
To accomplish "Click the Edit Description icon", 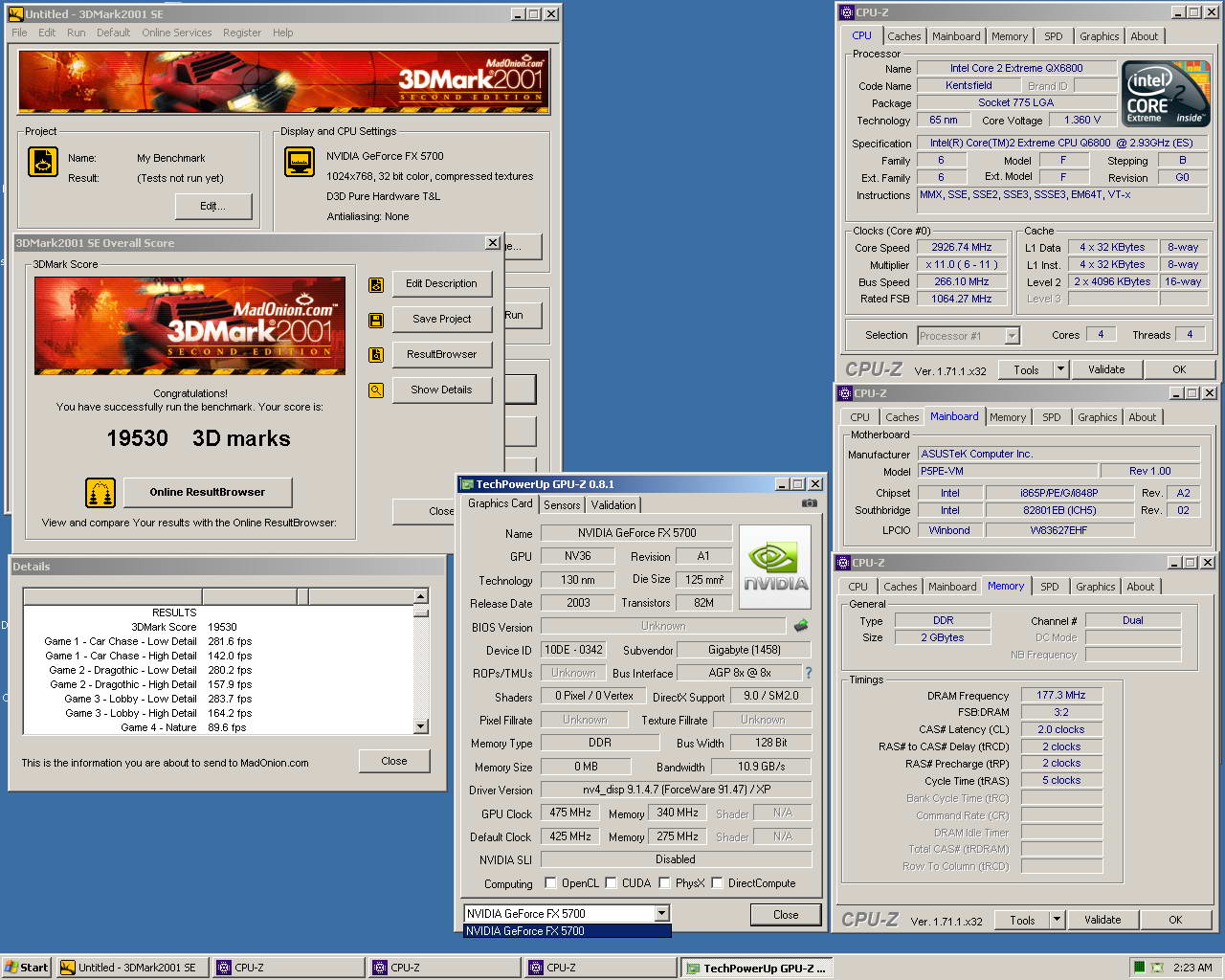I will coord(376,284).
